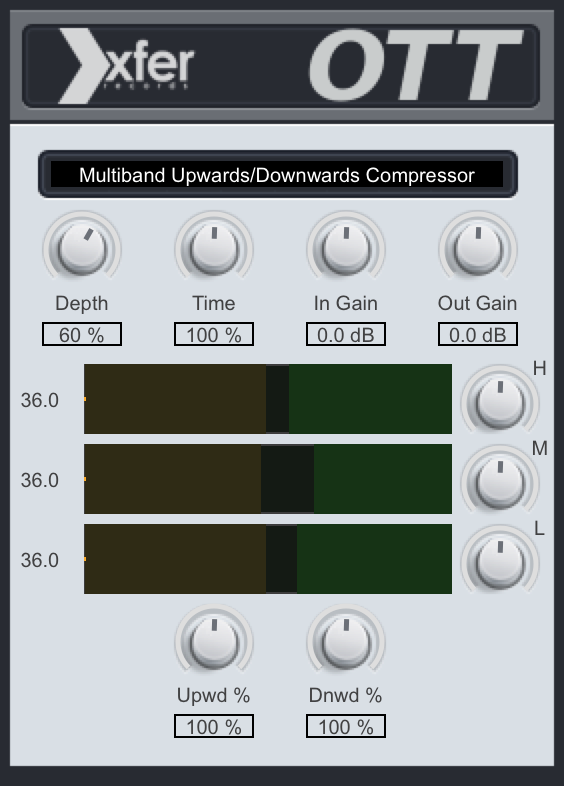
Task: Click the Dnwd % knob
Action: pyautogui.click(x=345, y=641)
